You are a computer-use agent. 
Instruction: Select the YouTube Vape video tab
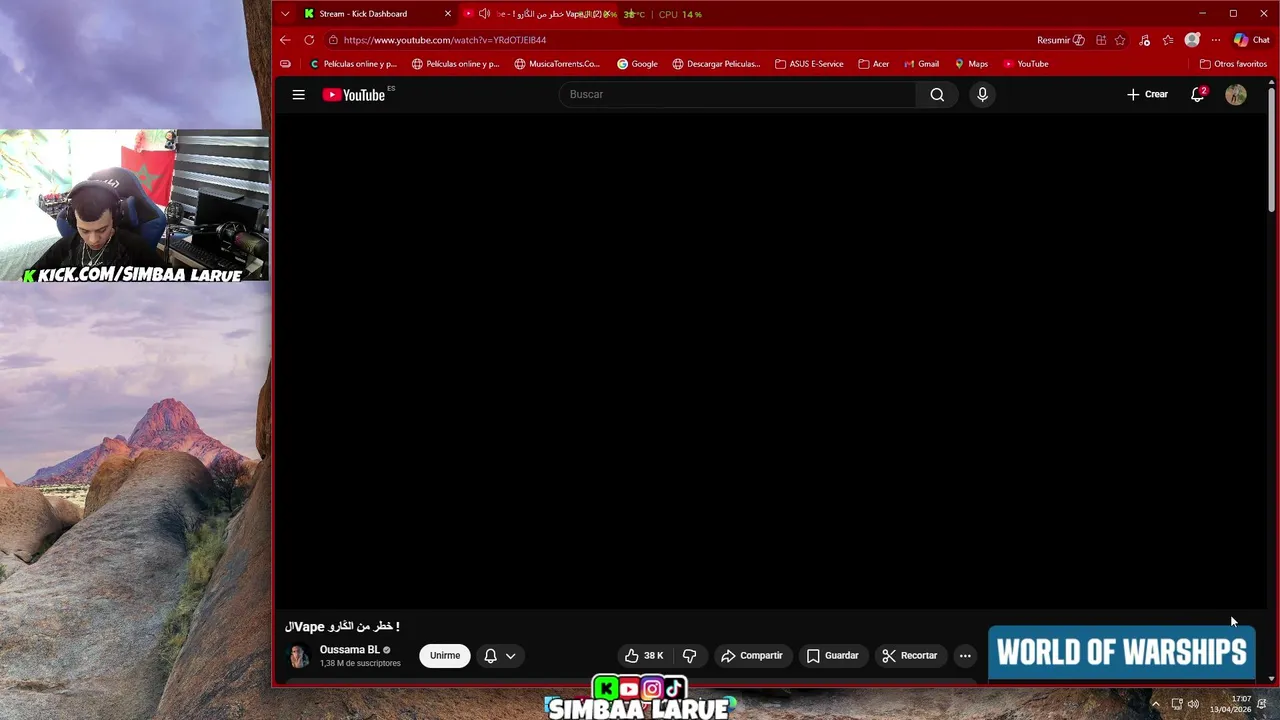(x=540, y=14)
